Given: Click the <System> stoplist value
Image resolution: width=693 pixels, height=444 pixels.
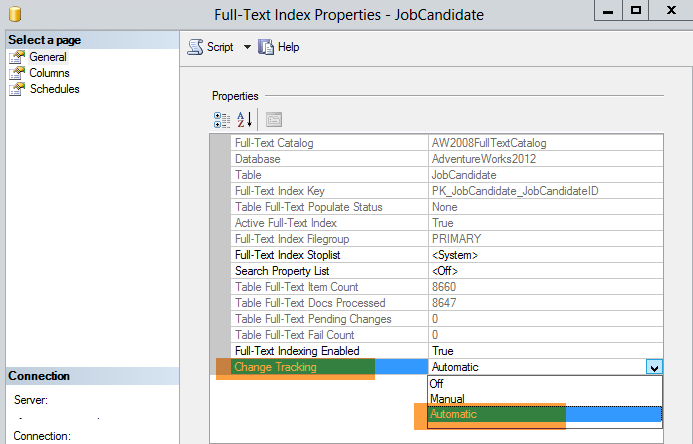Looking at the screenshot, I should point(455,255).
